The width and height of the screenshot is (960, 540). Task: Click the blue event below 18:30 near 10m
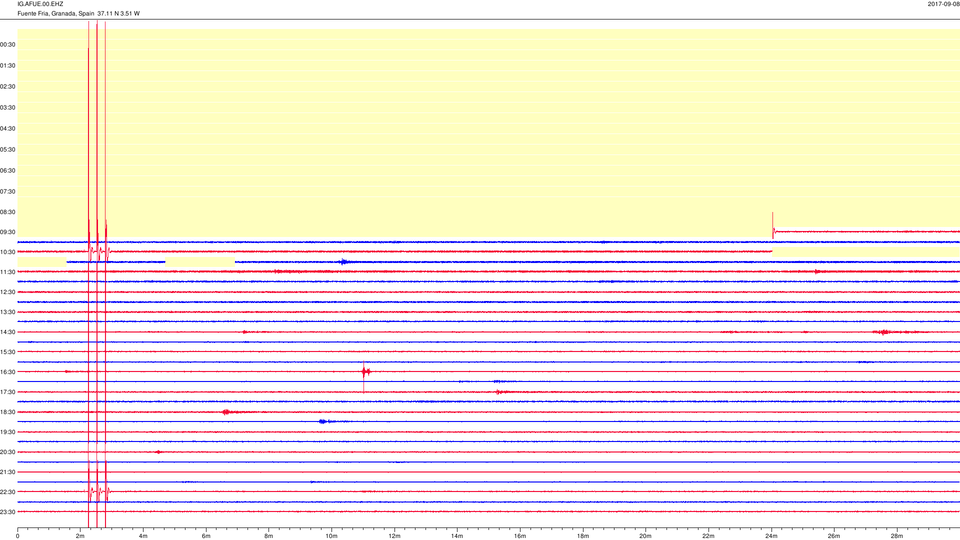tap(323, 421)
